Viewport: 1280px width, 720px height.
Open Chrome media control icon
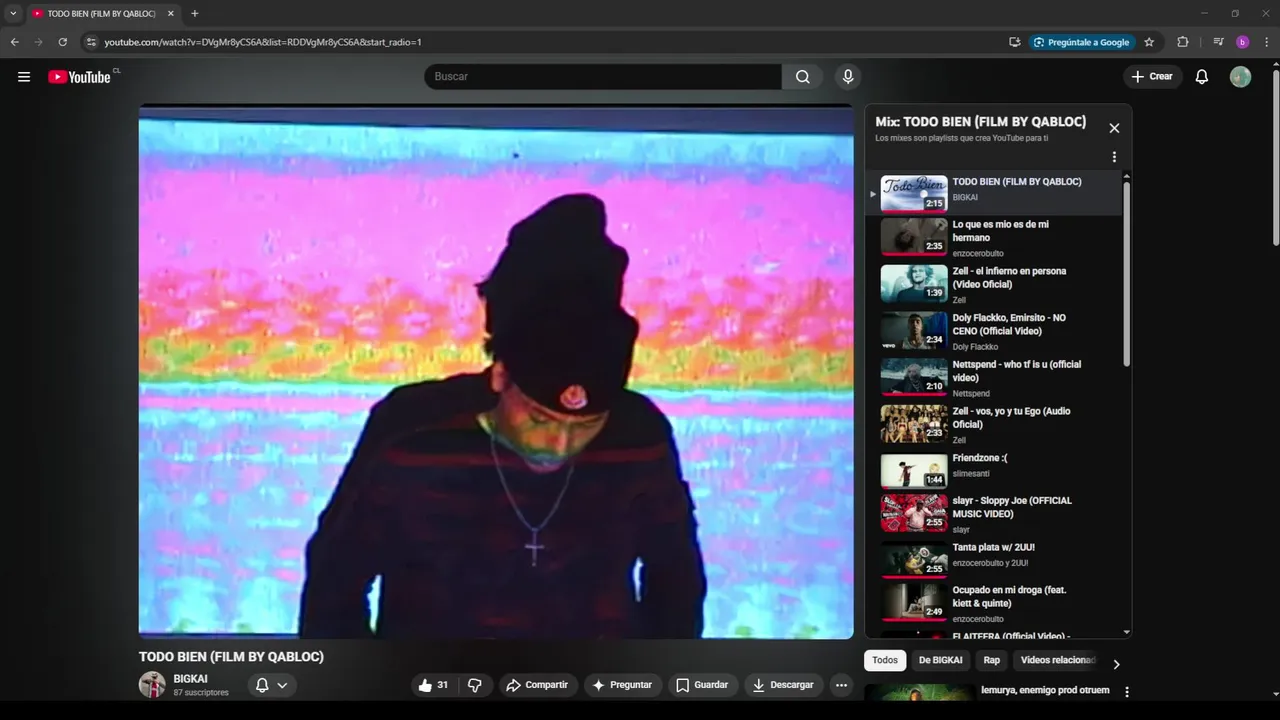[x=1218, y=42]
